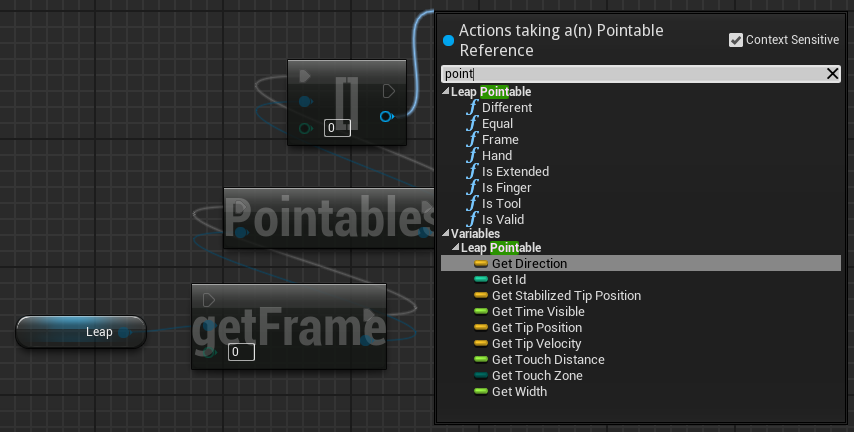Click getFrame node blue target pin
854x432 pixels.
[x=210, y=326]
